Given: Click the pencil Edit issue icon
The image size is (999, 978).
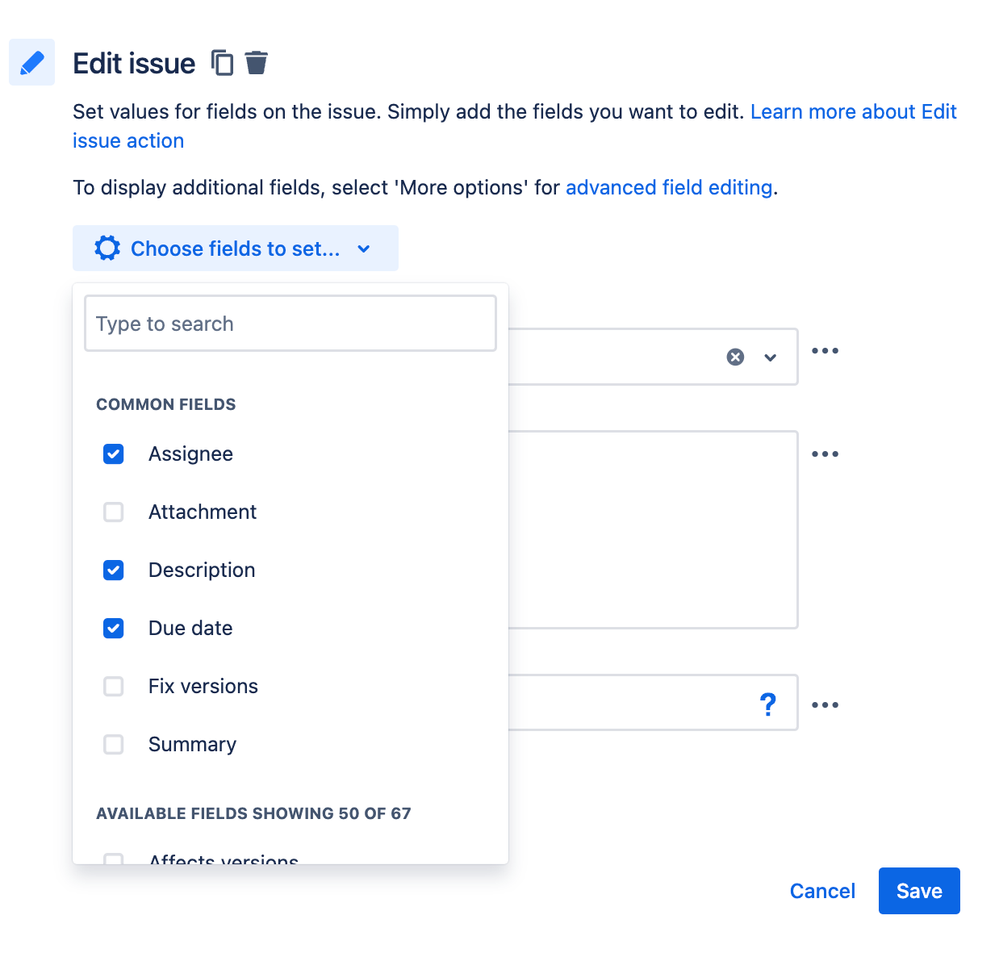Looking at the screenshot, I should [32, 62].
